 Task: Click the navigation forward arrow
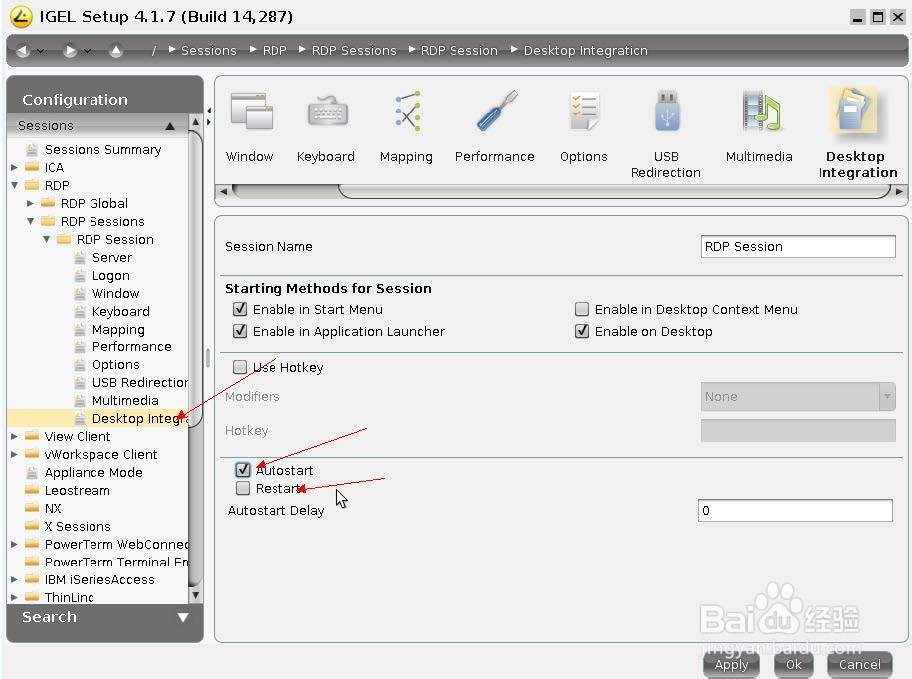click(x=70, y=51)
